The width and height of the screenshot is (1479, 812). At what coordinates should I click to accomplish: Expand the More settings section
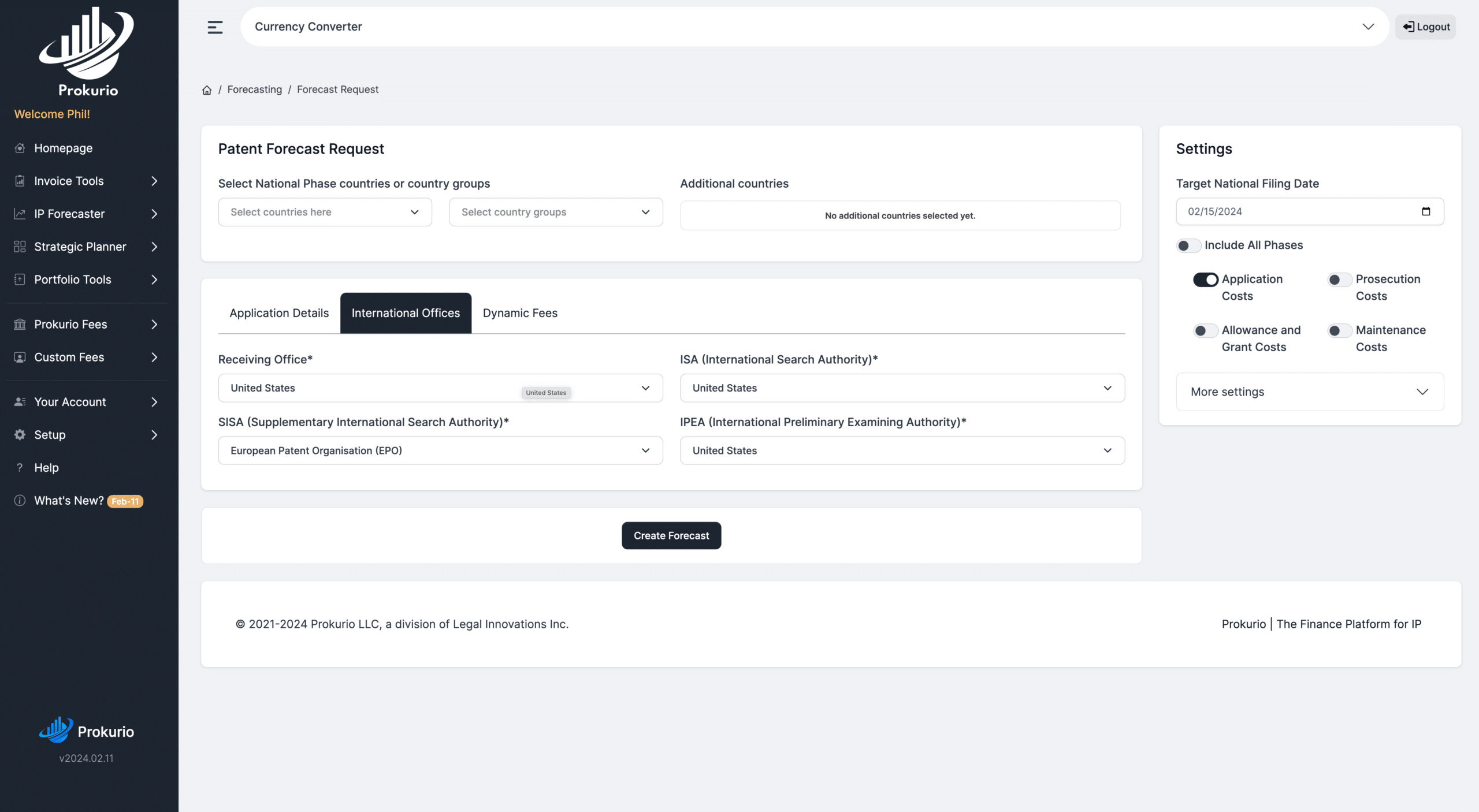coord(1310,392)
